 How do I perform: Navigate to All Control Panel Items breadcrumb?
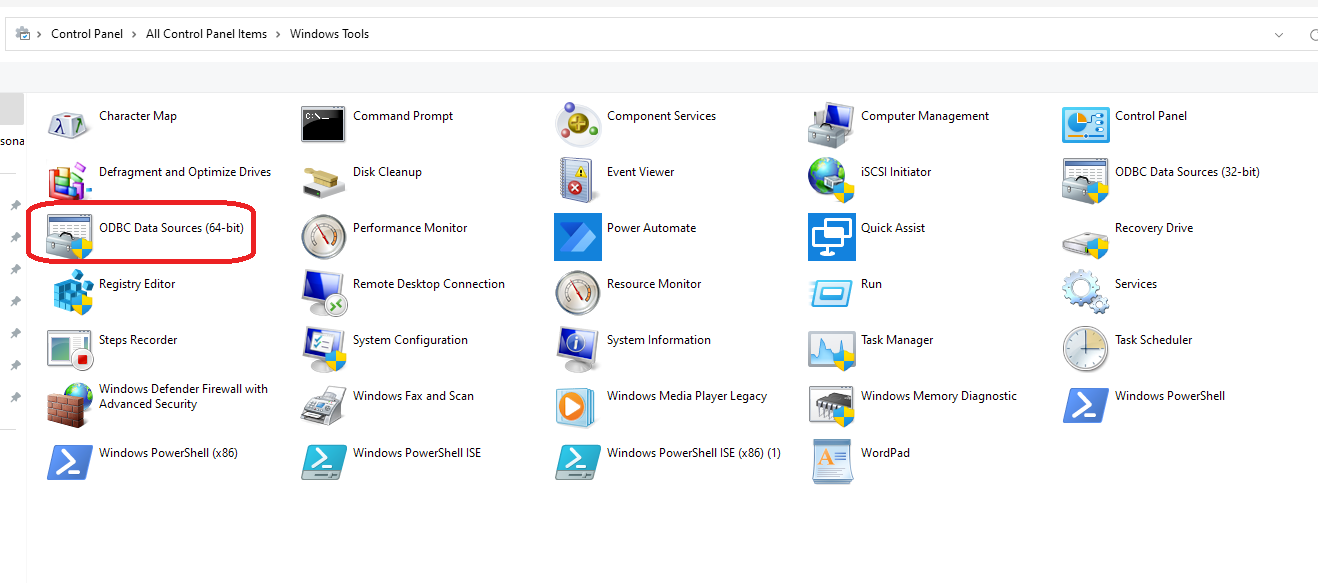pos(206,34)
